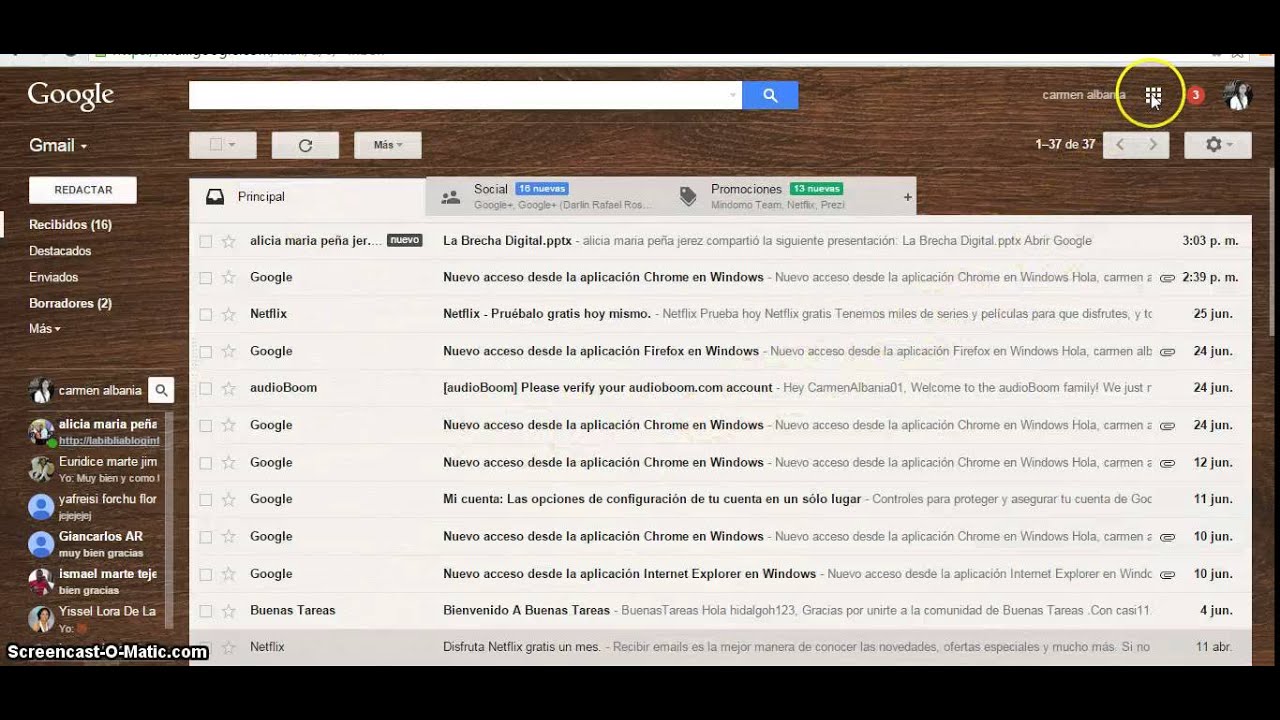Click yafreisi forchu flor chat avatar
Image resolution: width=1280 pixels, height=720 pixels.
tap(41, 507)
